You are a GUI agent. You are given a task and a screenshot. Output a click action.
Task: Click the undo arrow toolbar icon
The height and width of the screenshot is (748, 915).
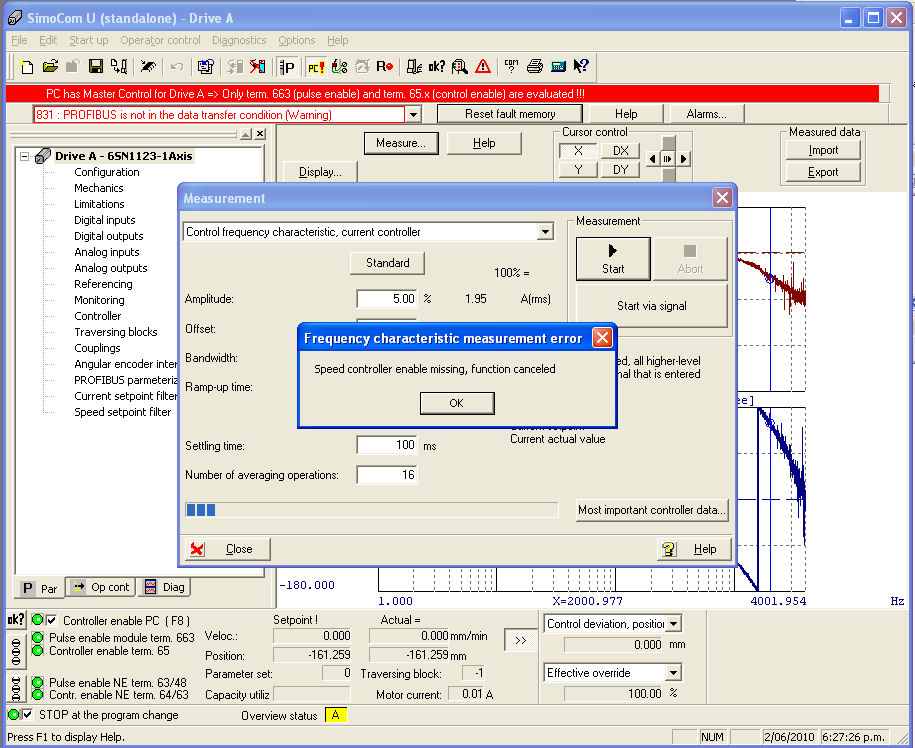(x=176, y=67)
